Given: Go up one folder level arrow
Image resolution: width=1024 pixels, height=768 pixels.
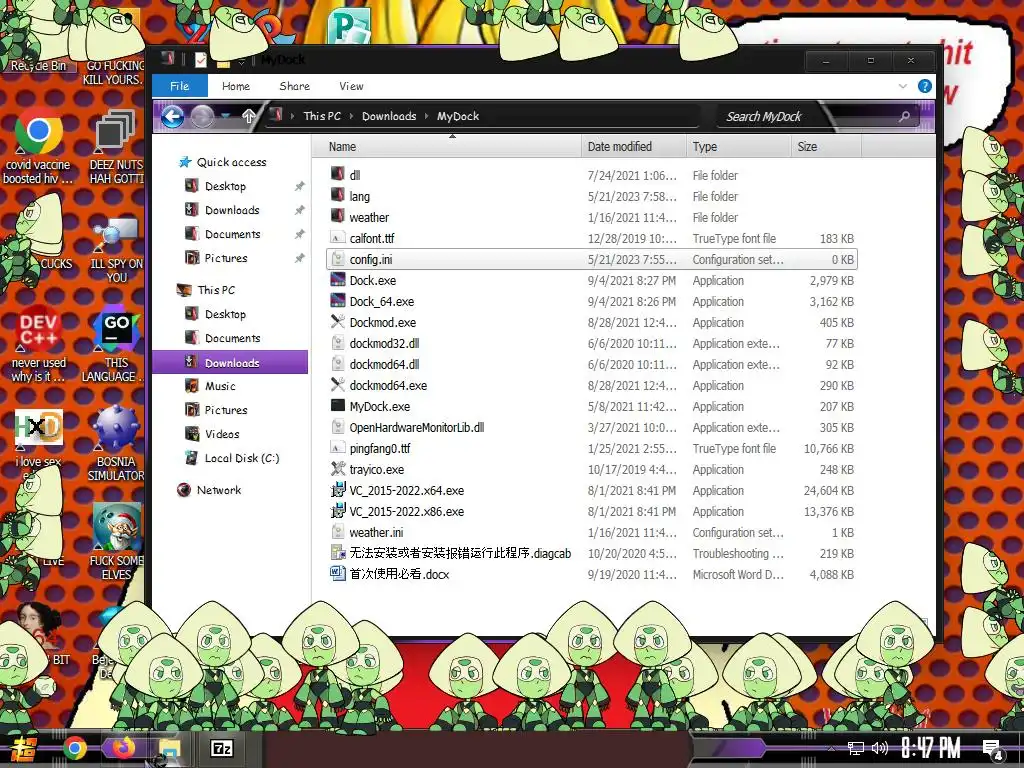Looking at the screenshot, I should 248,116.
